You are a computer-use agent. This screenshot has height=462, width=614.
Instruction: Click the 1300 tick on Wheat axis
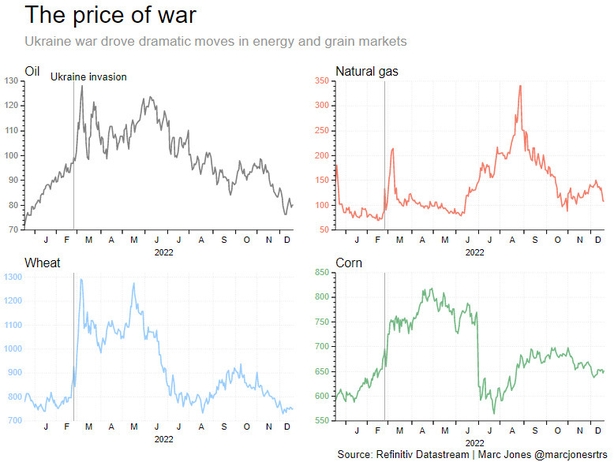pyautogui.click(x=13, y=277)
